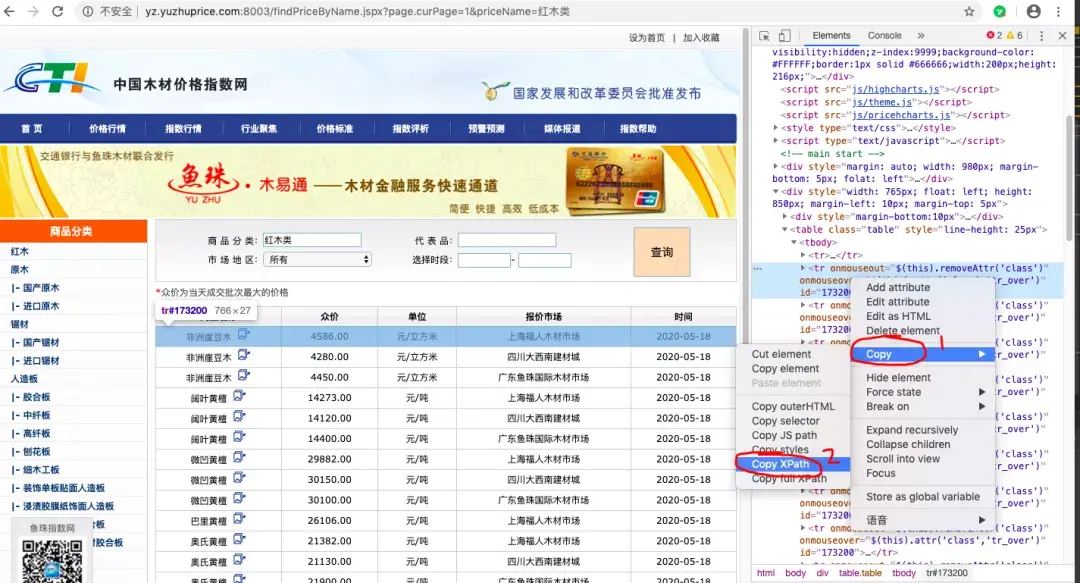
Task: Close the DevTools panel
Action: (1062, 36)
